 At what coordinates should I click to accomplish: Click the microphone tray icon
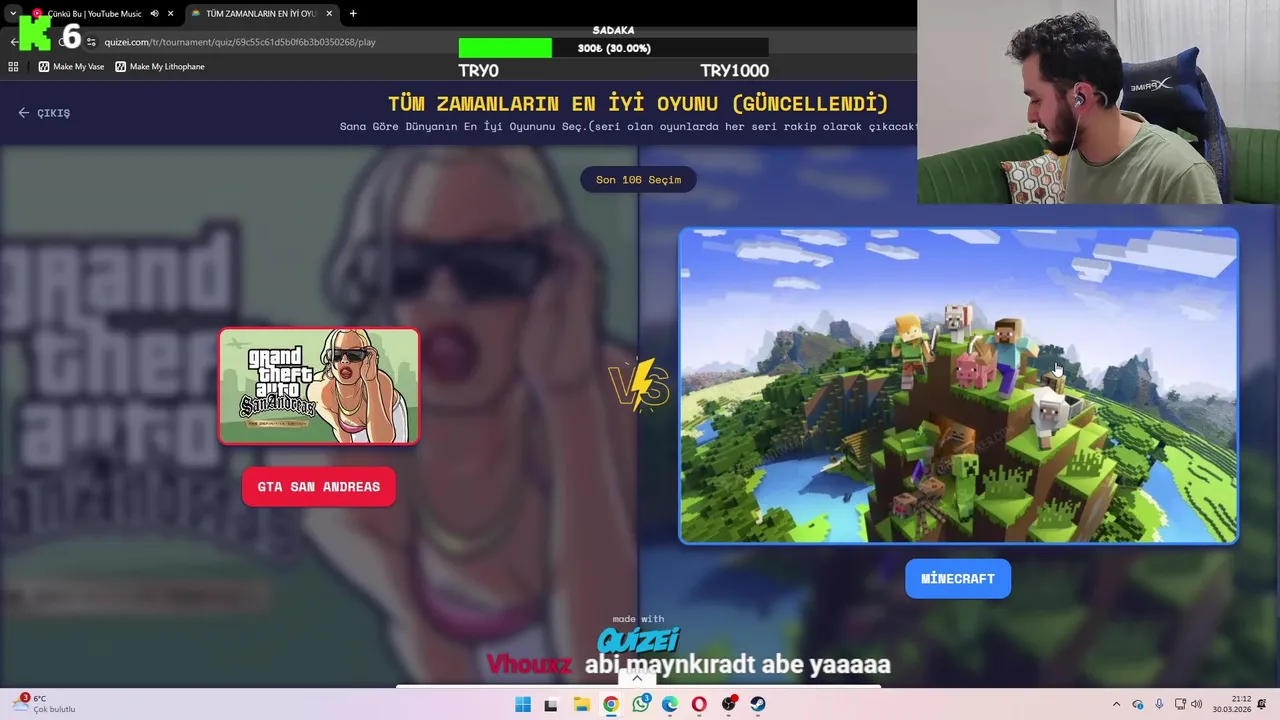1159,705
